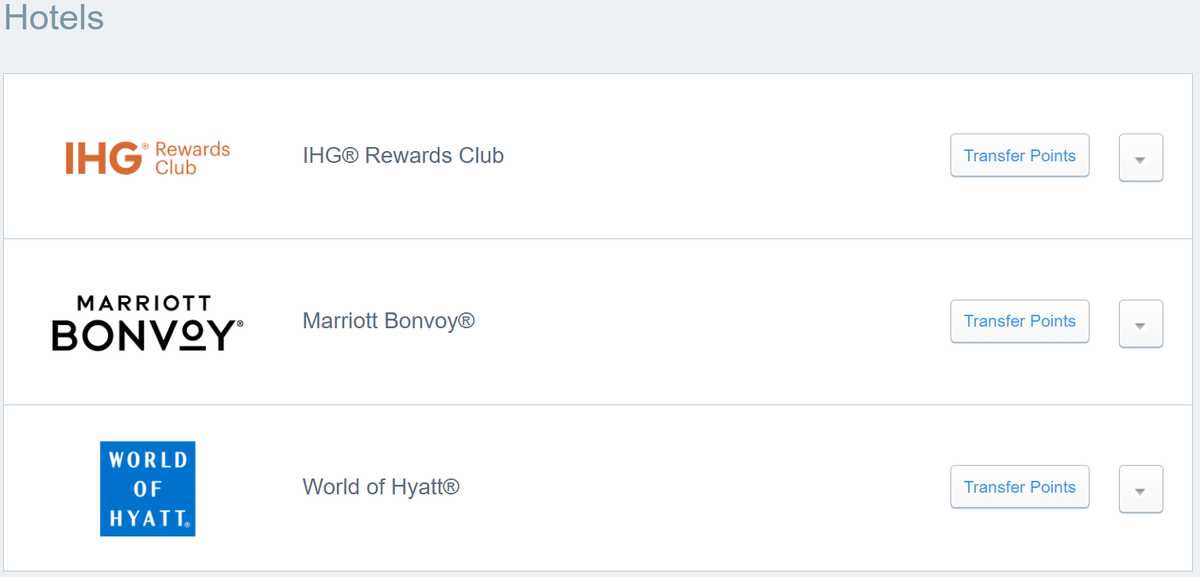Click the IHG Rewards Club logo
Screen dimensions: 1200x577
[x=148, y=158]
